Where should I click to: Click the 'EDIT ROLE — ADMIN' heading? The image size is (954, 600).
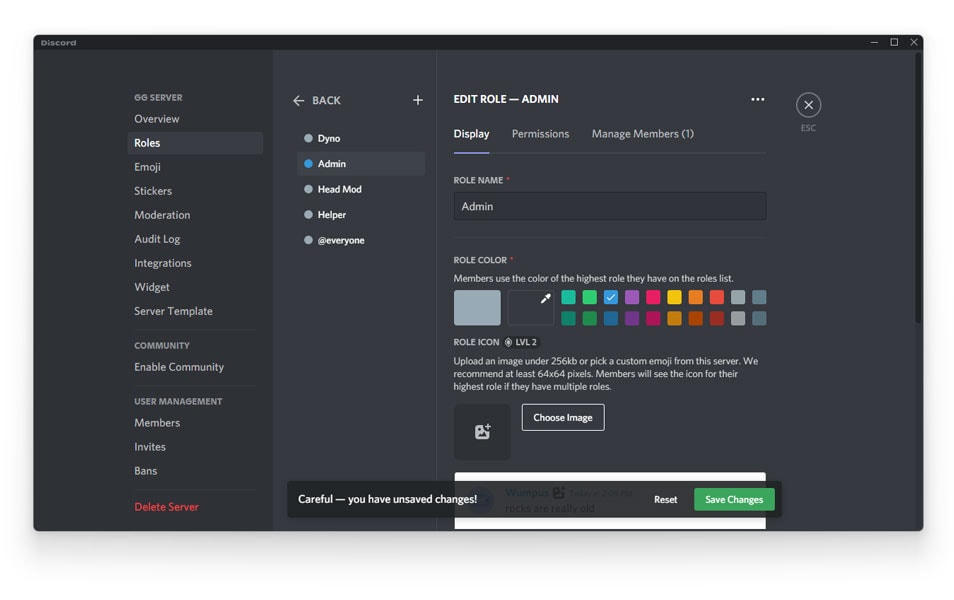click(506, 99)
